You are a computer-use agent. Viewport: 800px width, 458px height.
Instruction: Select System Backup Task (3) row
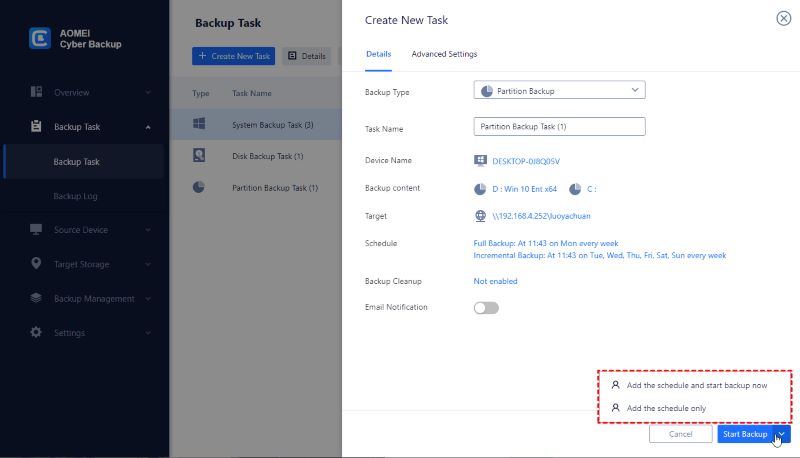click(x=256, y=124)
